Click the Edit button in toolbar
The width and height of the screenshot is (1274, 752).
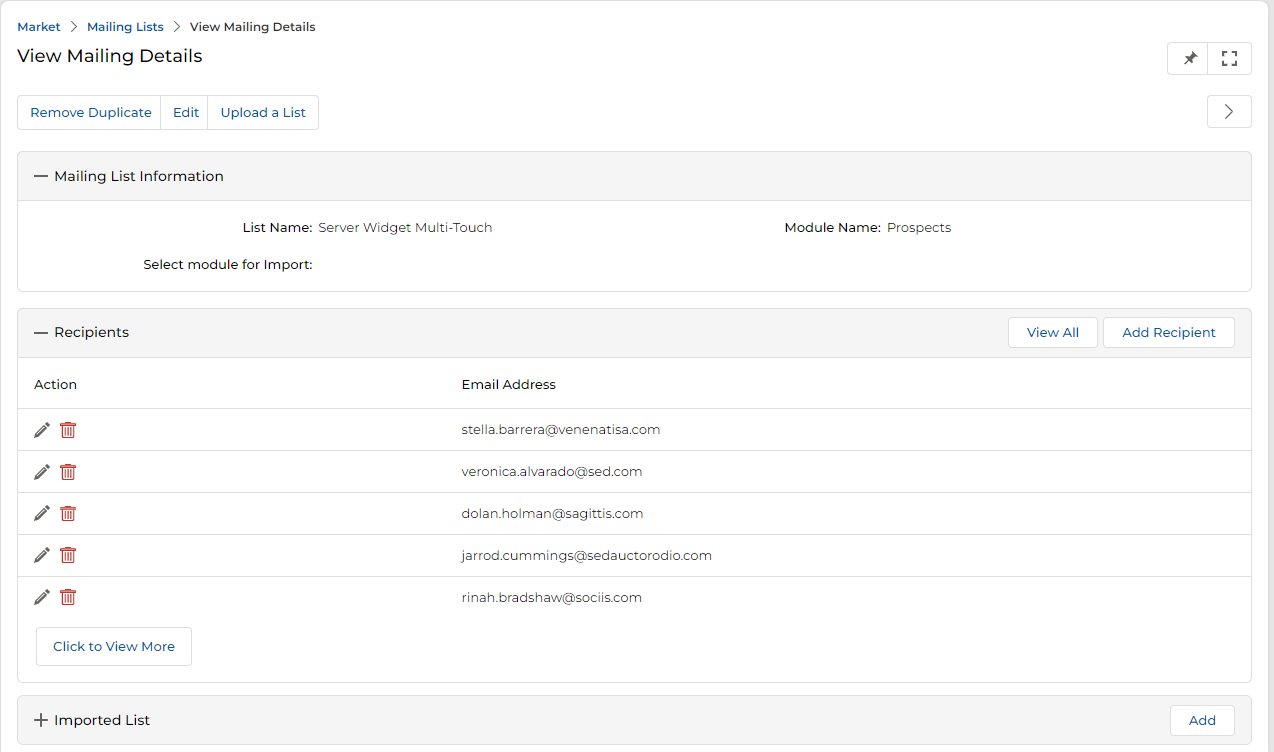pos(186,112)
